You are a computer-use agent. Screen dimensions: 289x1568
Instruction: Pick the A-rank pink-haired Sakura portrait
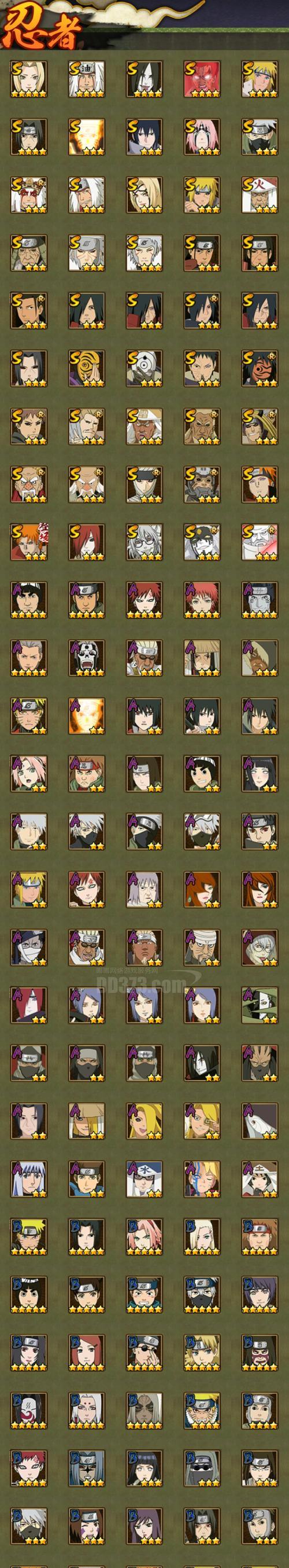coord(28,773)
